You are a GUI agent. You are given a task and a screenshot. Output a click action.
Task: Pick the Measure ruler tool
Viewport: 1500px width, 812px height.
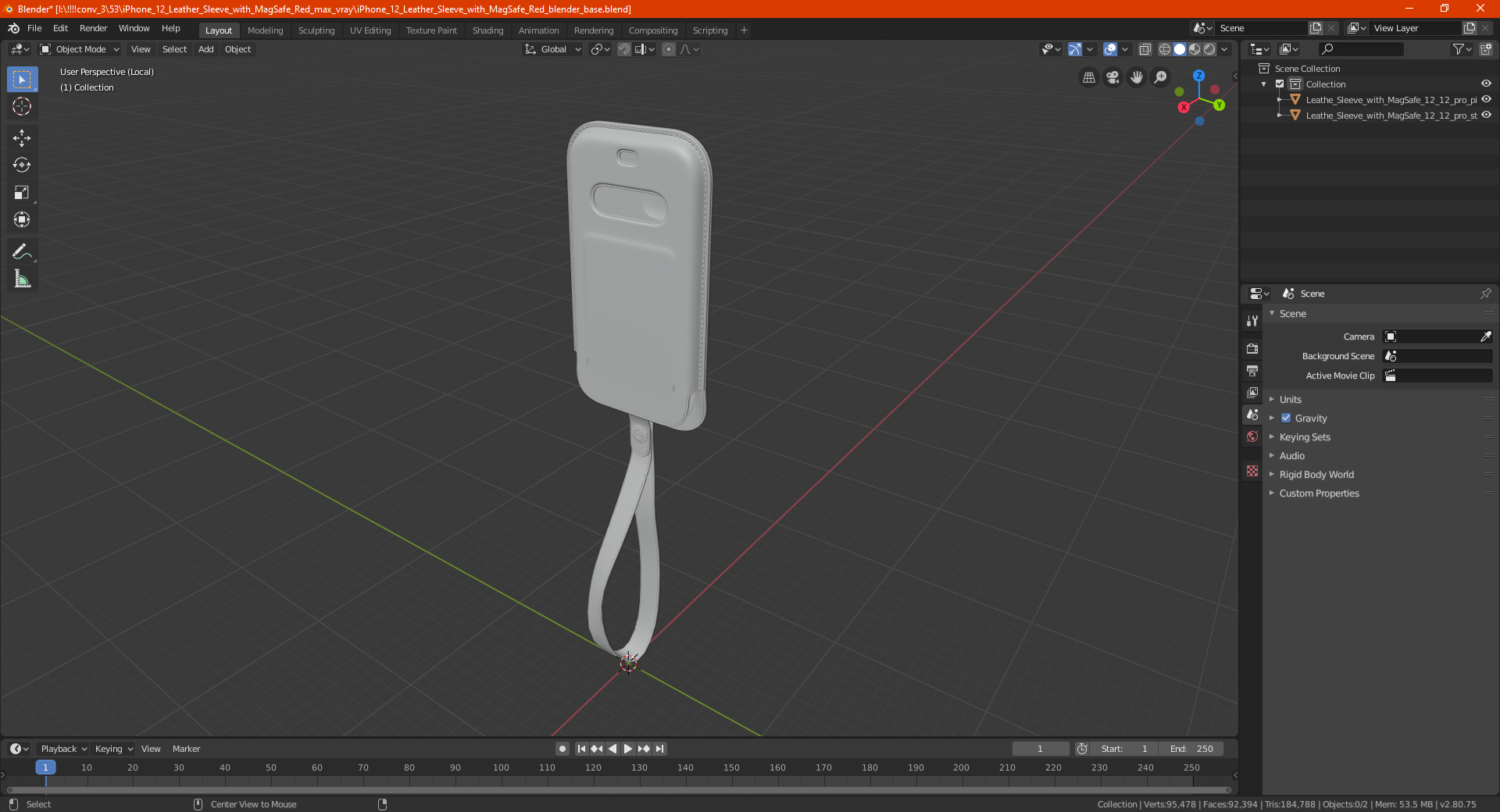[22, 279]
